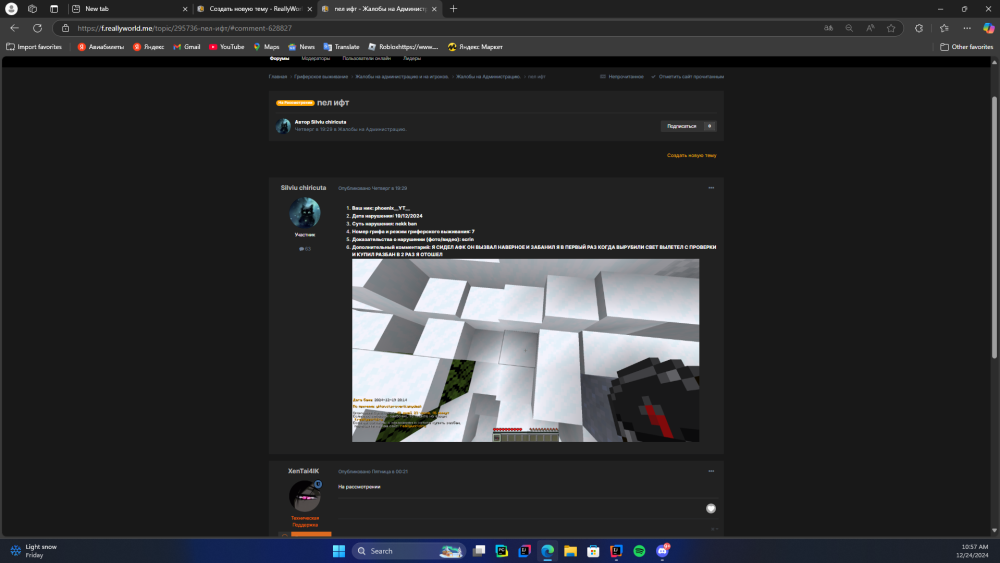
Task: Open the Лидеры navigation item
Action: click(x=412, y=59)
